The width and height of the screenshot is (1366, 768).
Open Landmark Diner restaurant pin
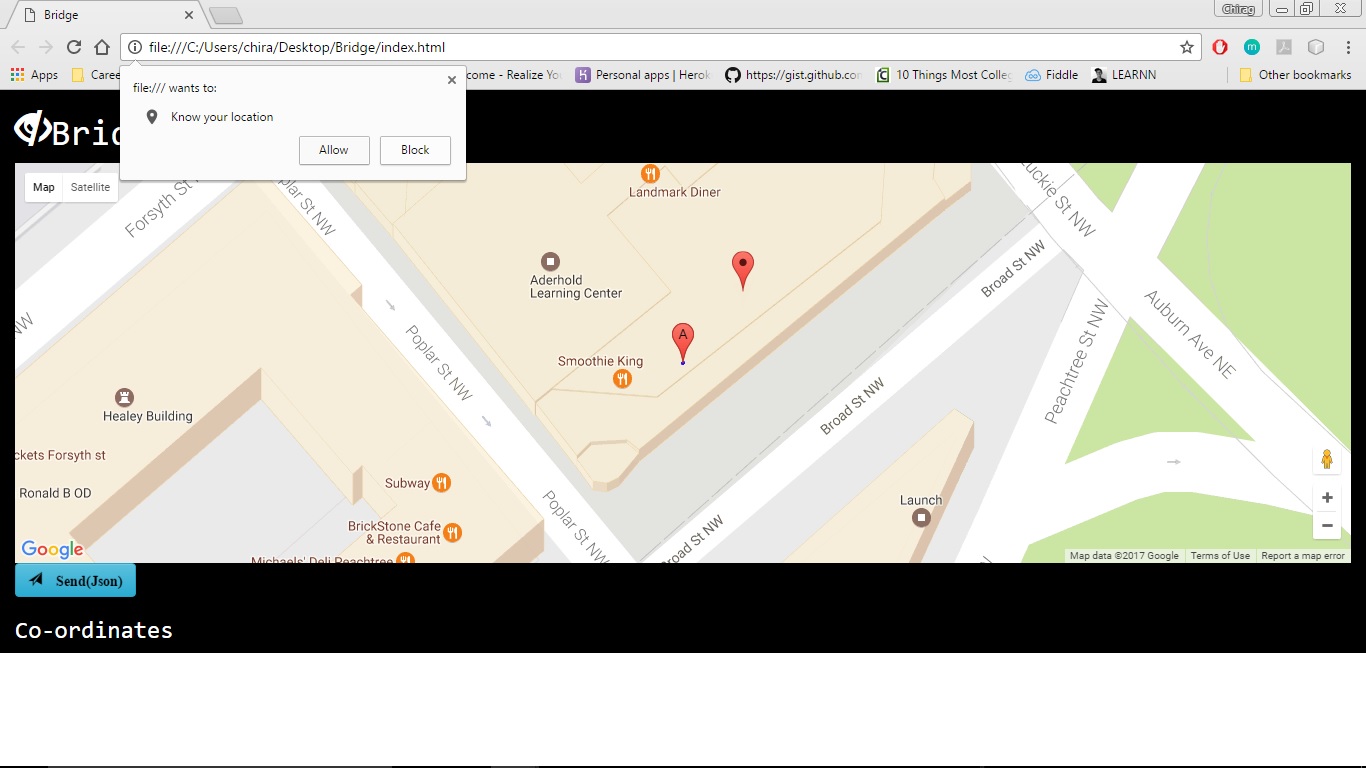[650, 173]
